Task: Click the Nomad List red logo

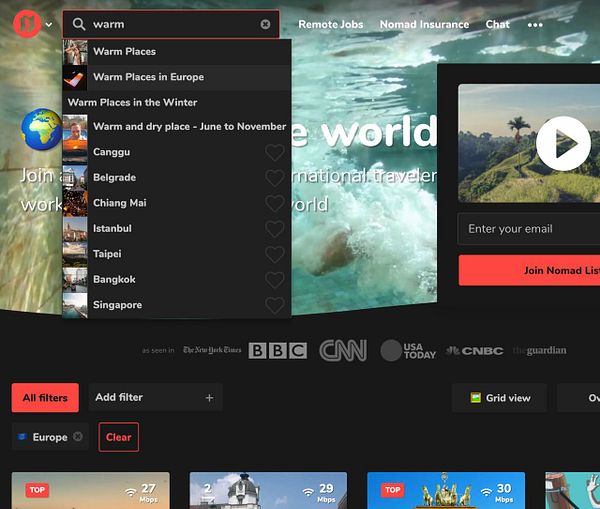Action: click(27, 24)
